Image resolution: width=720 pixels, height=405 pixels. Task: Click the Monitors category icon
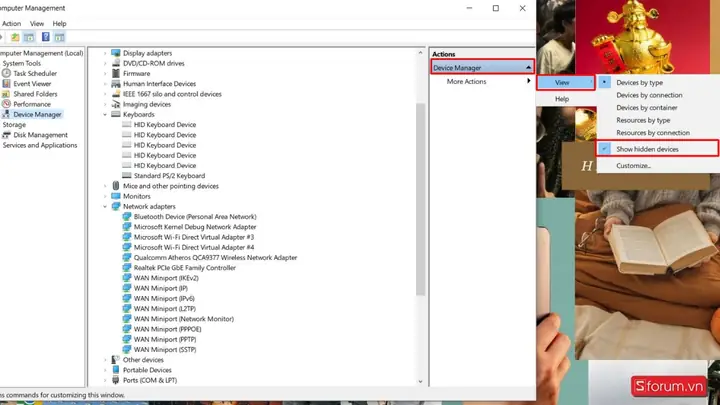pos(116,196)
